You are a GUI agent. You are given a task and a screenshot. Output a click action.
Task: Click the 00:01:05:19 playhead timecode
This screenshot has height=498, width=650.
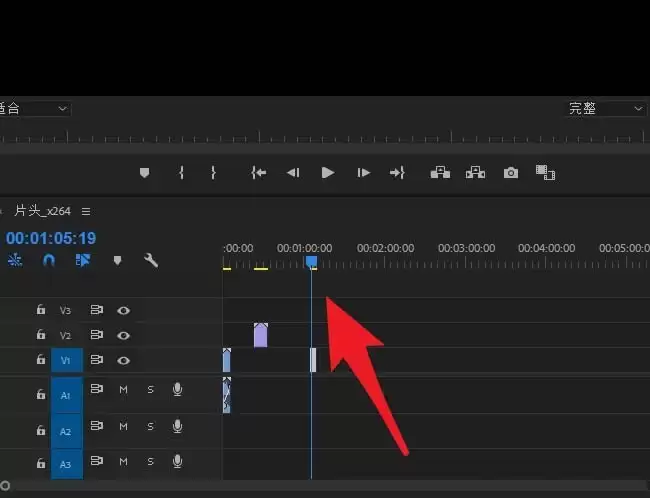[50, 238]
